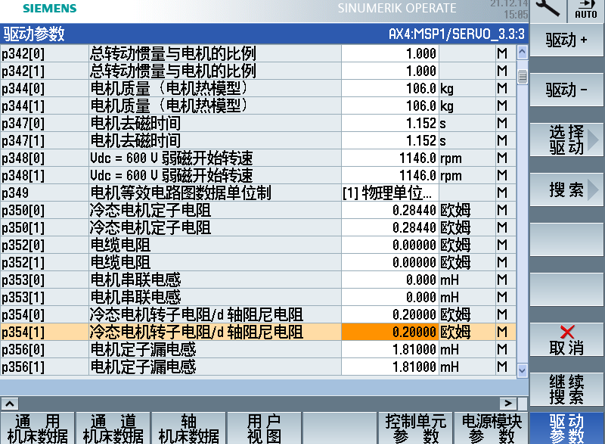This screenshot has width=605, height=444.
Task: Switch to 通道机床数据 tab
Action: pyautogui.click(x=113, y=428)
